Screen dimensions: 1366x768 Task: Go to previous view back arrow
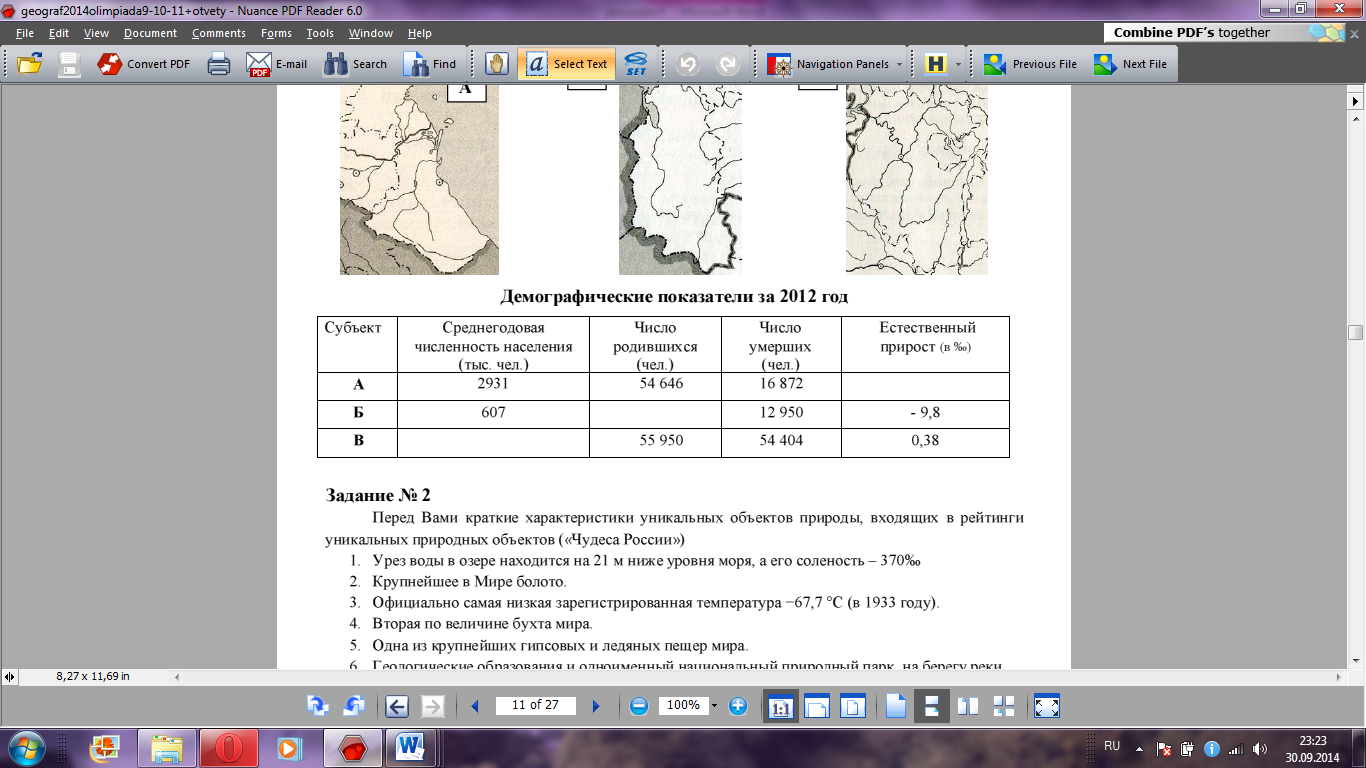click(x=397, y=706)
